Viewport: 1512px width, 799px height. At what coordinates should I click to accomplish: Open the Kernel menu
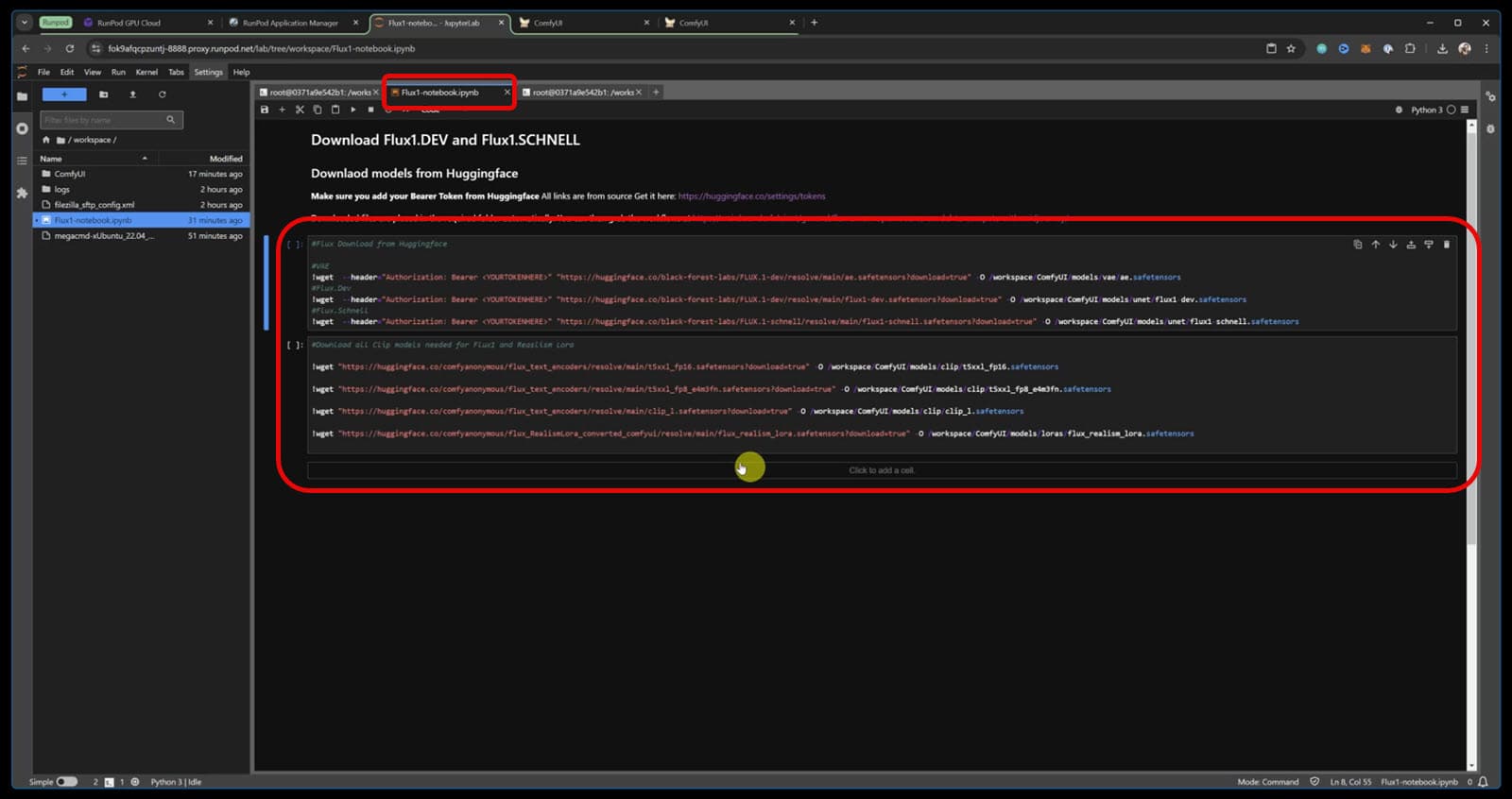pyautogui.click(x=146, y=72)
